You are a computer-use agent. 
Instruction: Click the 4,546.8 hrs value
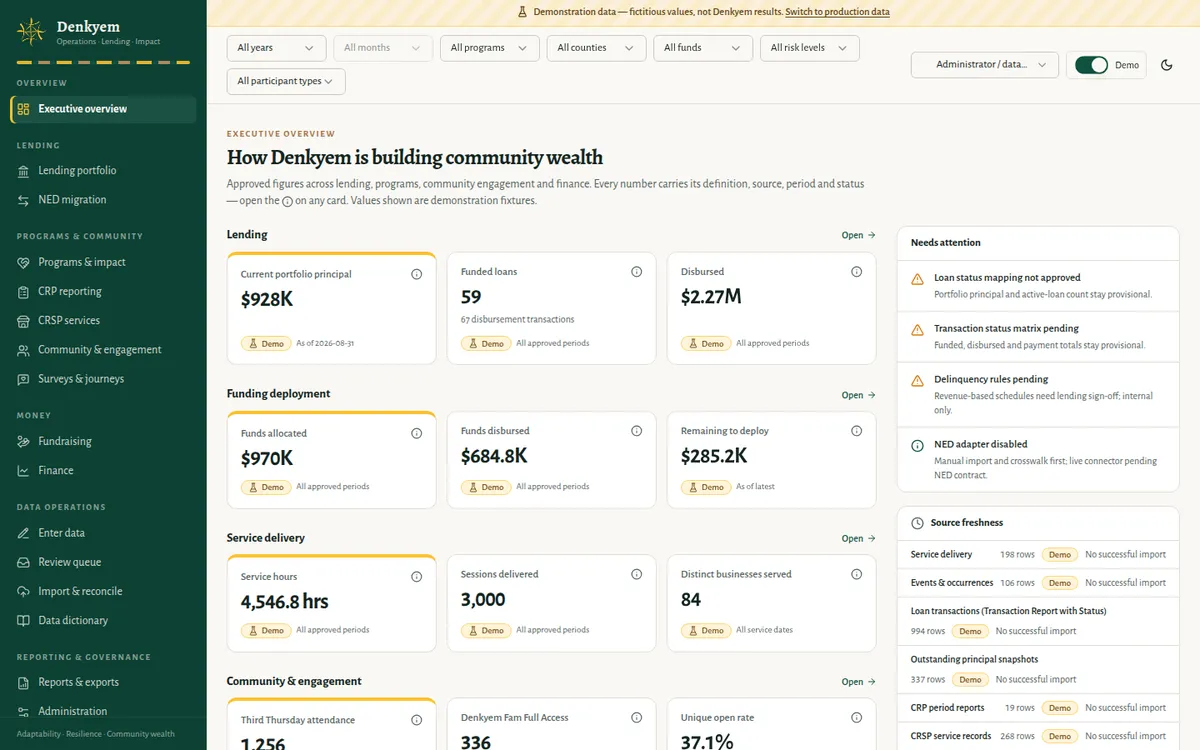click(285, 602)
